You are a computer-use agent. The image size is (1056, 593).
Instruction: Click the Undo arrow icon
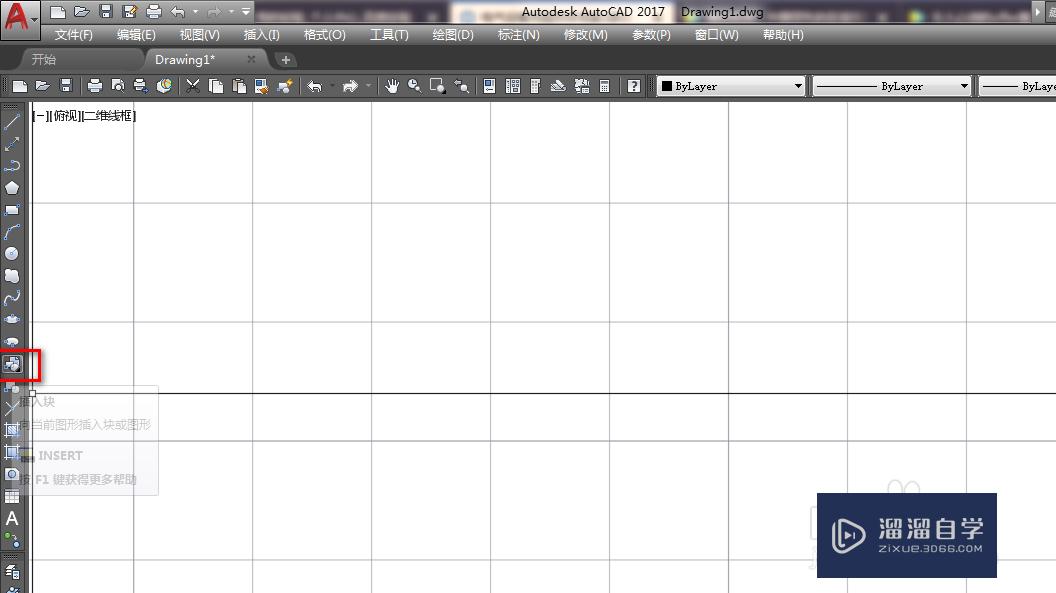[x=315, y=85]
